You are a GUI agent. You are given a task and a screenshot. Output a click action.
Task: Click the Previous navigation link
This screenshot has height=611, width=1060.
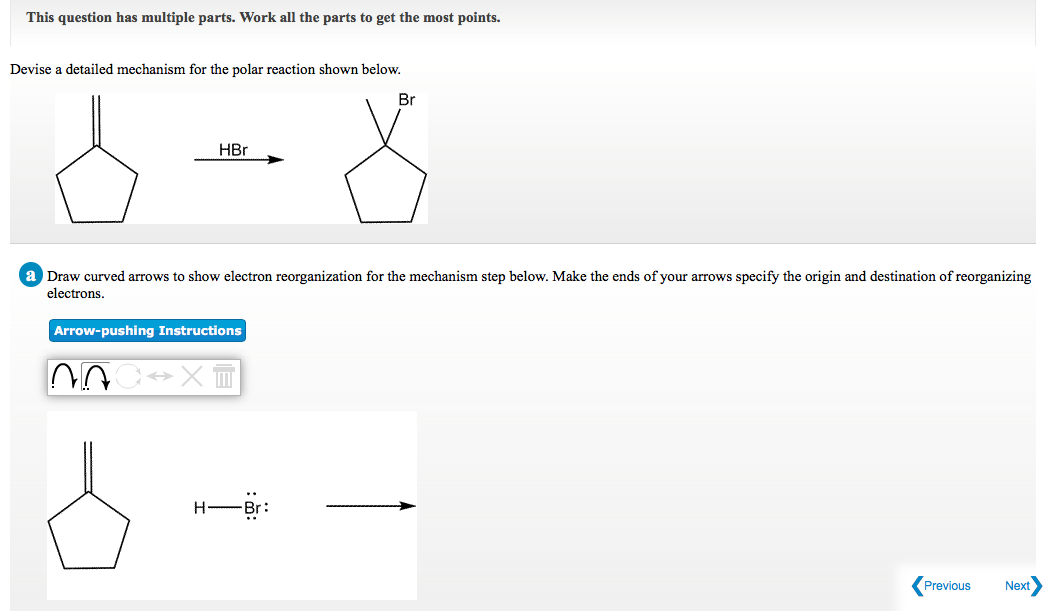tap(945, 585)
